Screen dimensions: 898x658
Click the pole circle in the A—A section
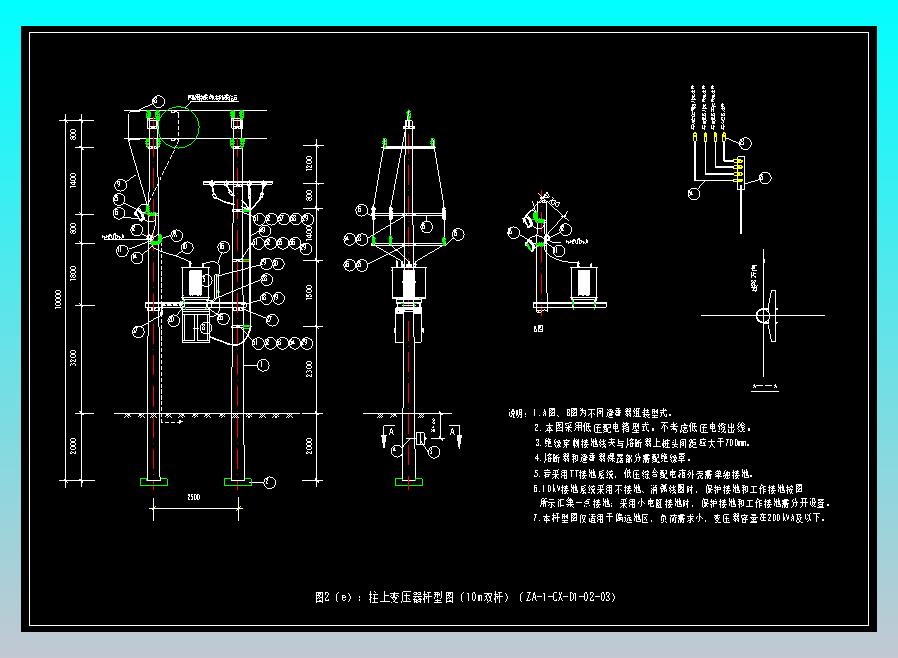pos(763,316)
